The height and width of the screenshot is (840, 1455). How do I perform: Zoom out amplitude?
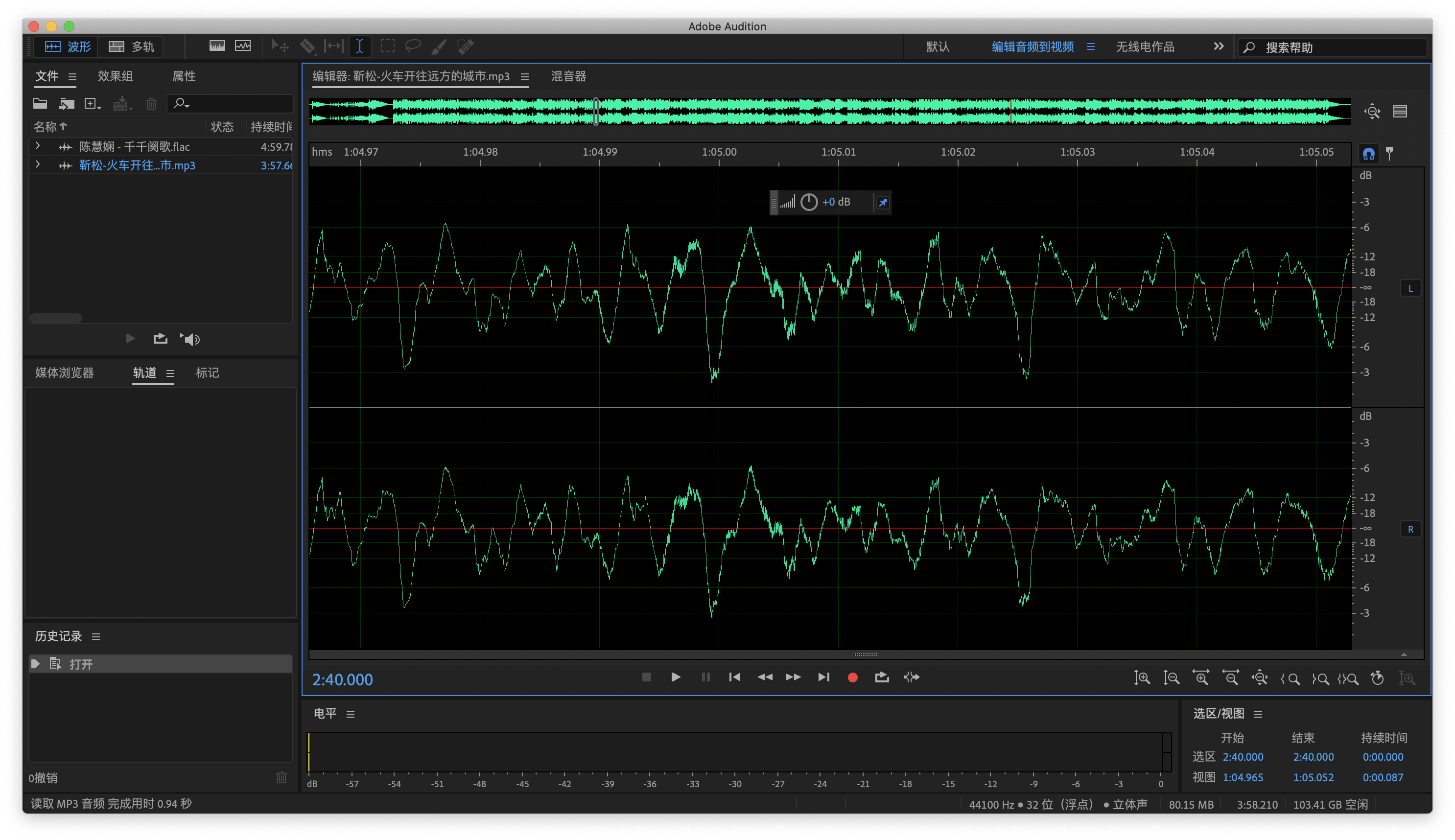pyautogui.click(x=1171, y=678)
